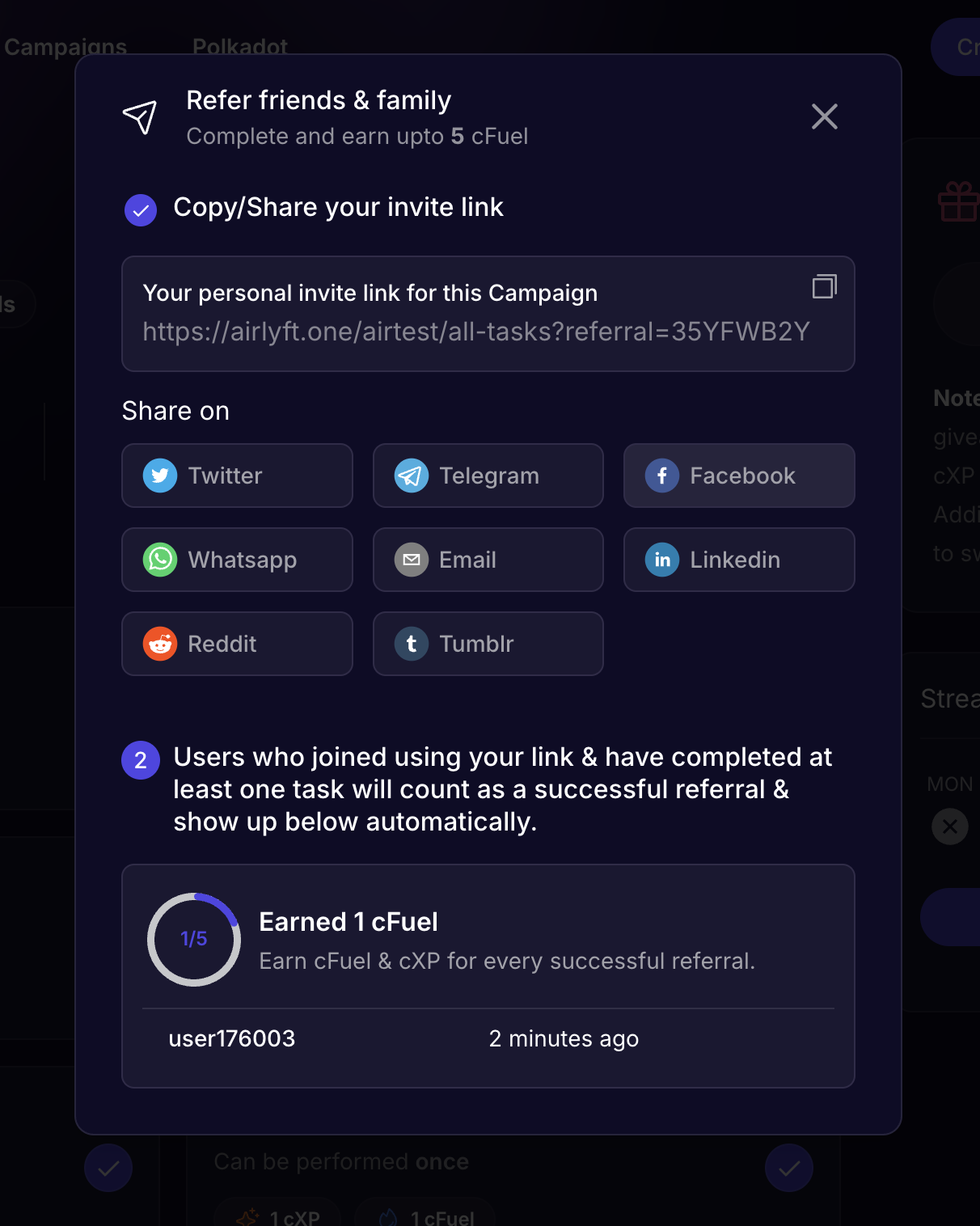Image resolution: width=980 pixels, height=1226 pixels.
Task: Select the invite link URL text
Action: pyautogui.click(x=475, y=332)
